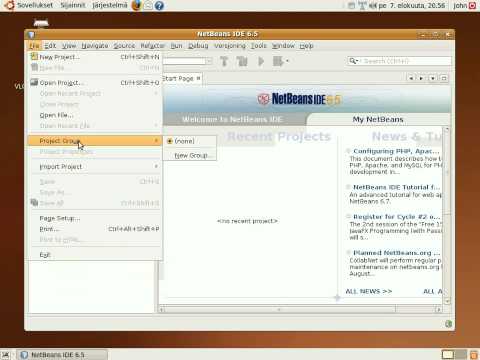Click the Start Page vertical scrollbar
This screenshot has width=480, height=360.
447,215
